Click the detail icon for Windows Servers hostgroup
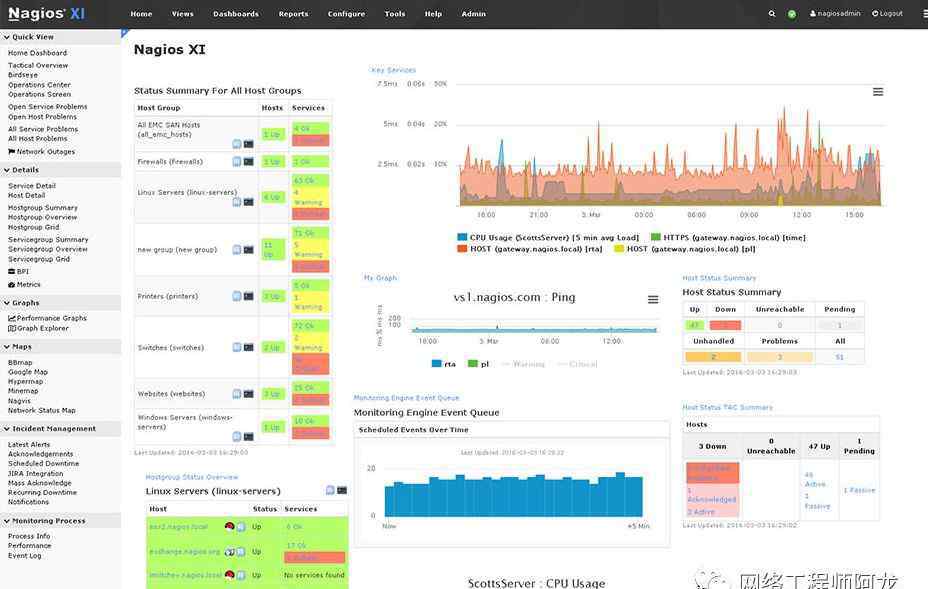Screen dimensions: 928x589 click(237, 437)
